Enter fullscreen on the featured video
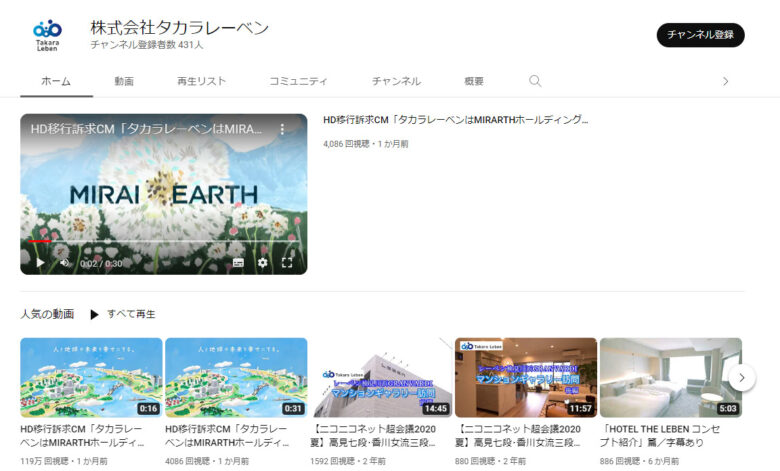 287,263
